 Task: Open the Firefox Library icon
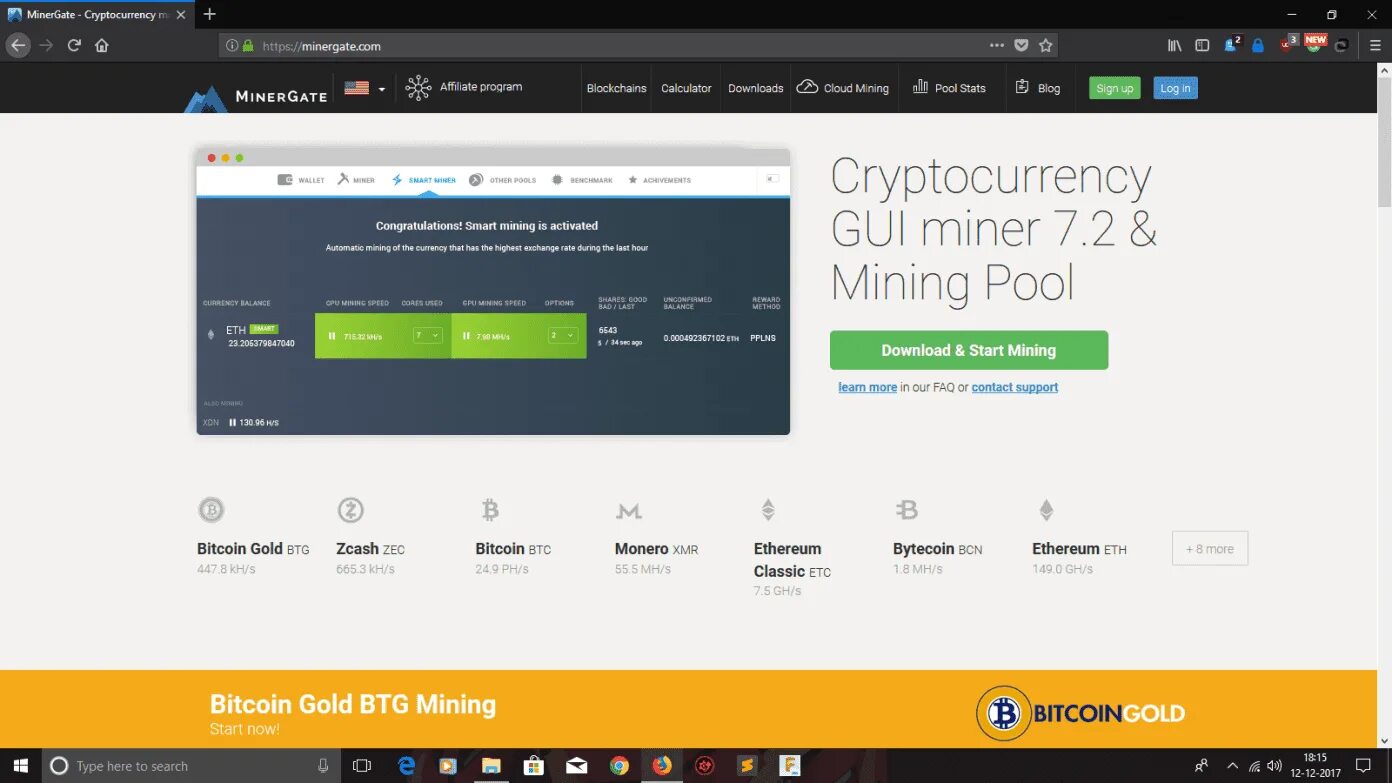pos(1175,45)
